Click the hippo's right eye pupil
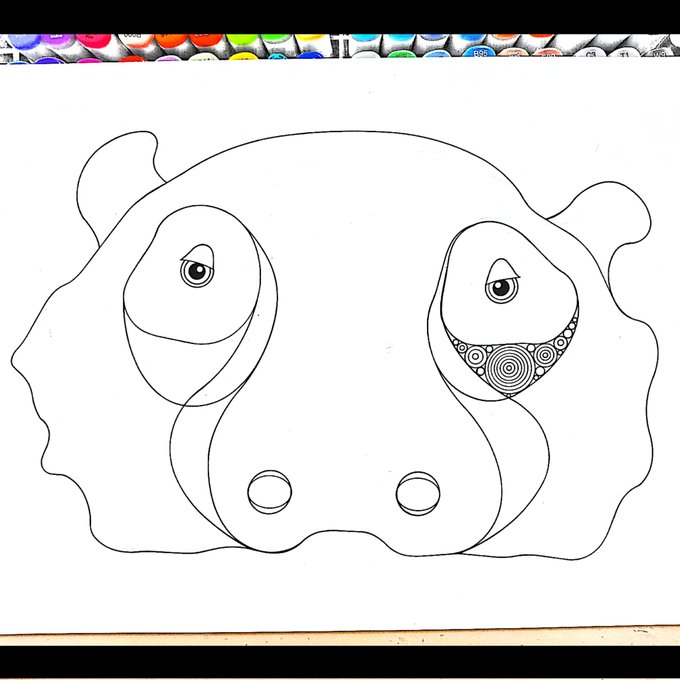This screenshot has width=680, height=680. (x=501, y=287)
